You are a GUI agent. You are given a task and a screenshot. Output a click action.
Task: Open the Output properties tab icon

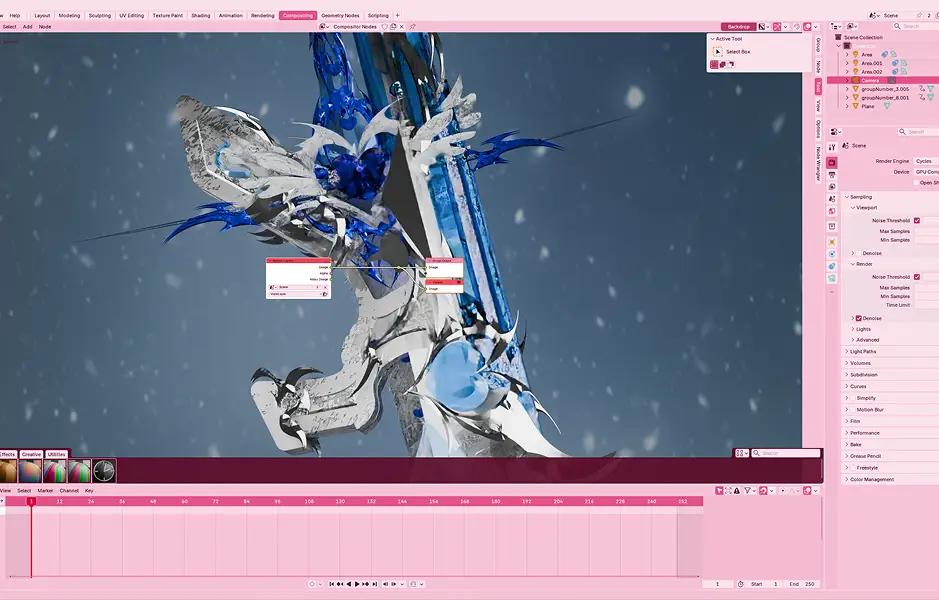832,175
